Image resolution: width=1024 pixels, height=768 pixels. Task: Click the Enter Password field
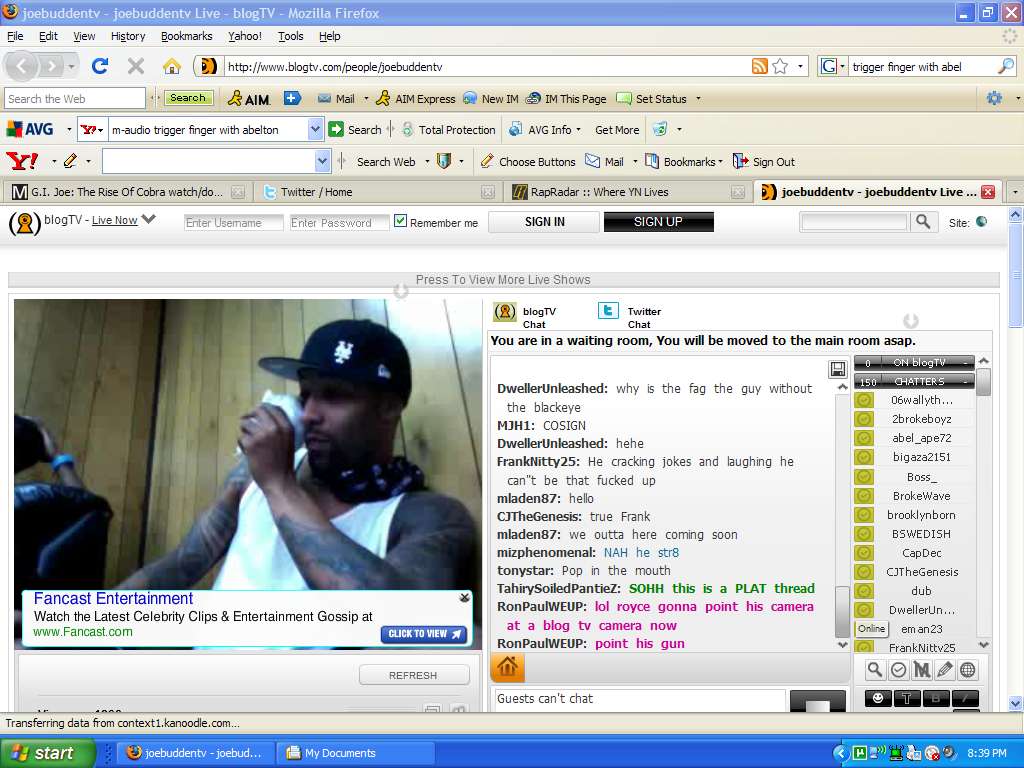pos(340,223)
